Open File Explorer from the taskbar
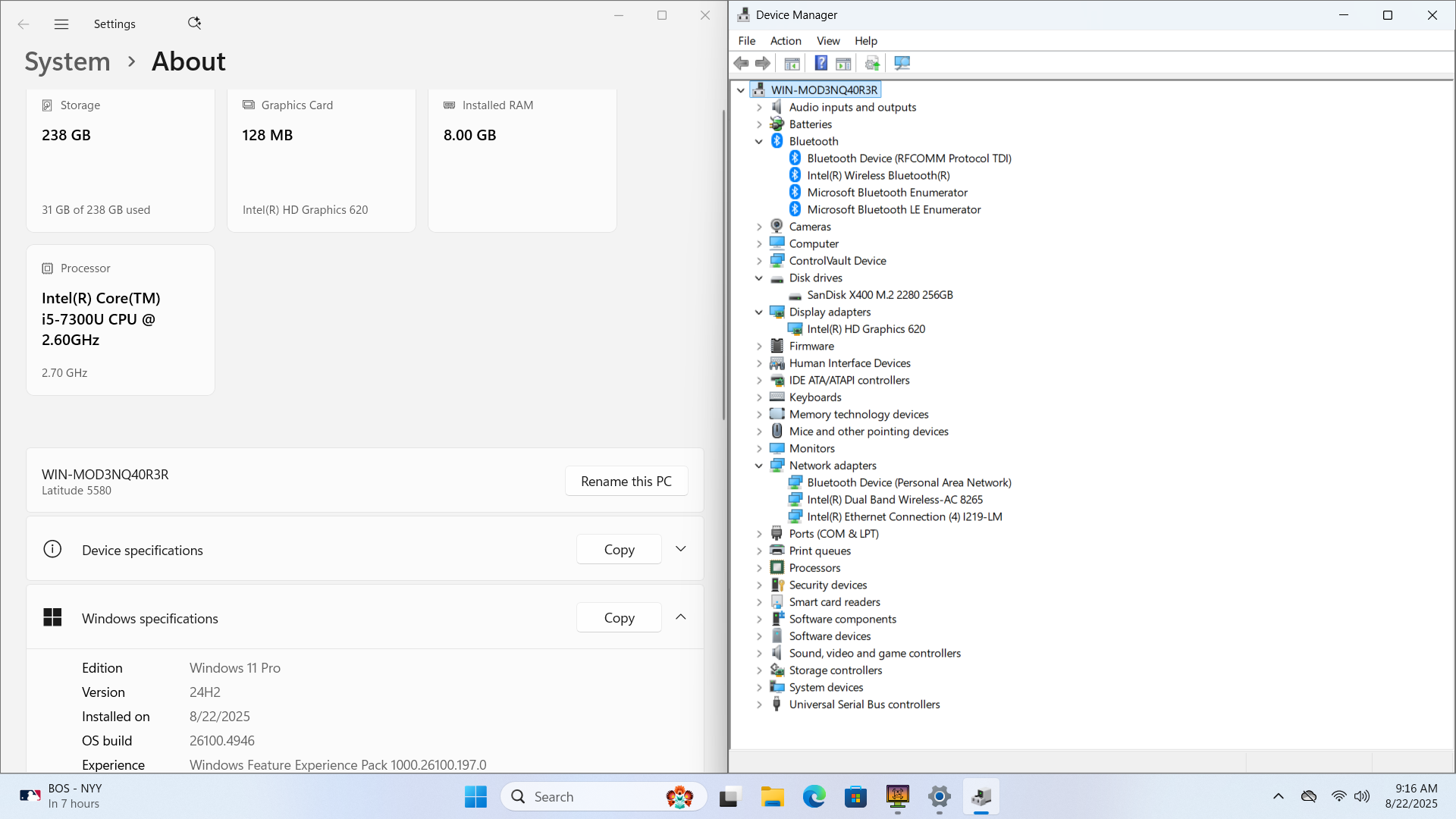Image resolution: width=1456 pixels, height=819 pixels. coord(772,796)
